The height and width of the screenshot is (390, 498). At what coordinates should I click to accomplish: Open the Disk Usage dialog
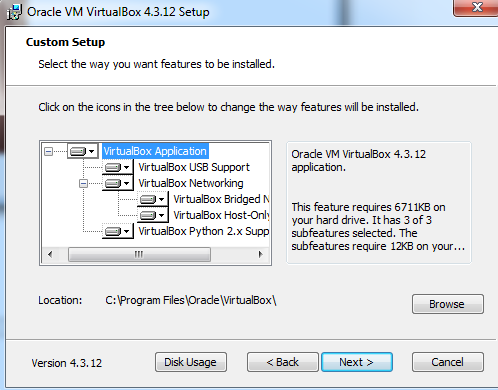(191, 362)
